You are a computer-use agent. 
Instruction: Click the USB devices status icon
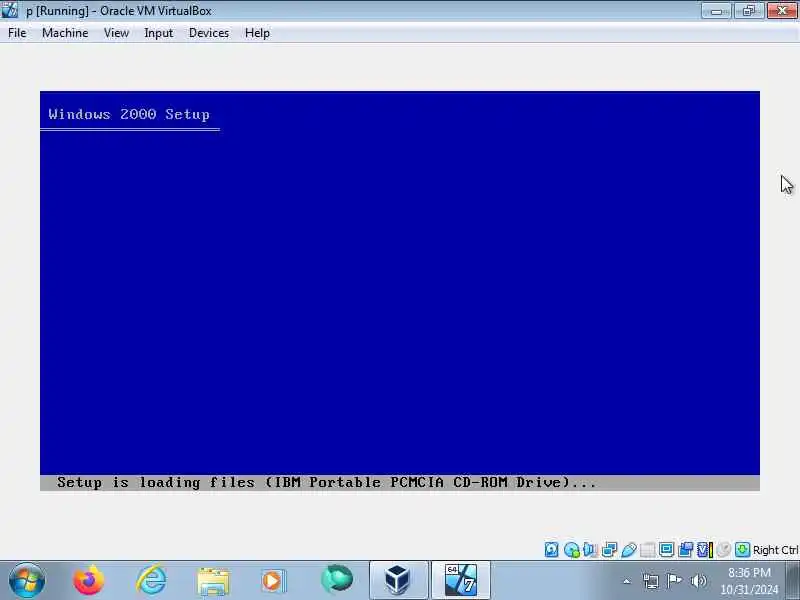pyautogui.click(x=629, y=549)
